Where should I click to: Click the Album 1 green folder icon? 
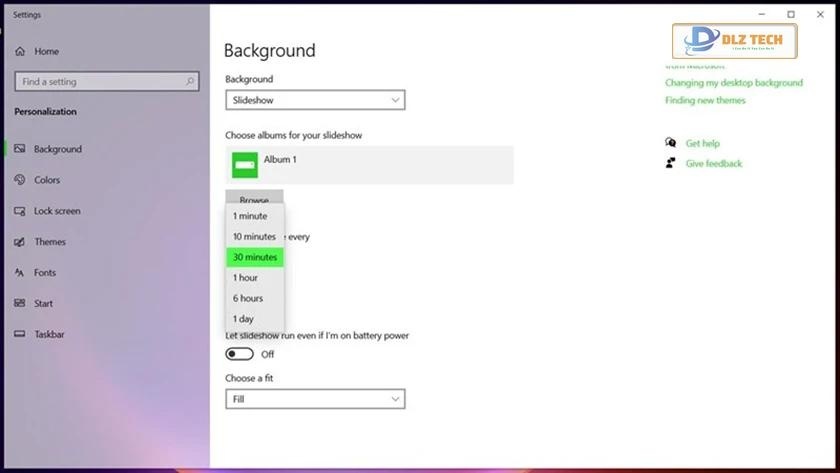245,164
